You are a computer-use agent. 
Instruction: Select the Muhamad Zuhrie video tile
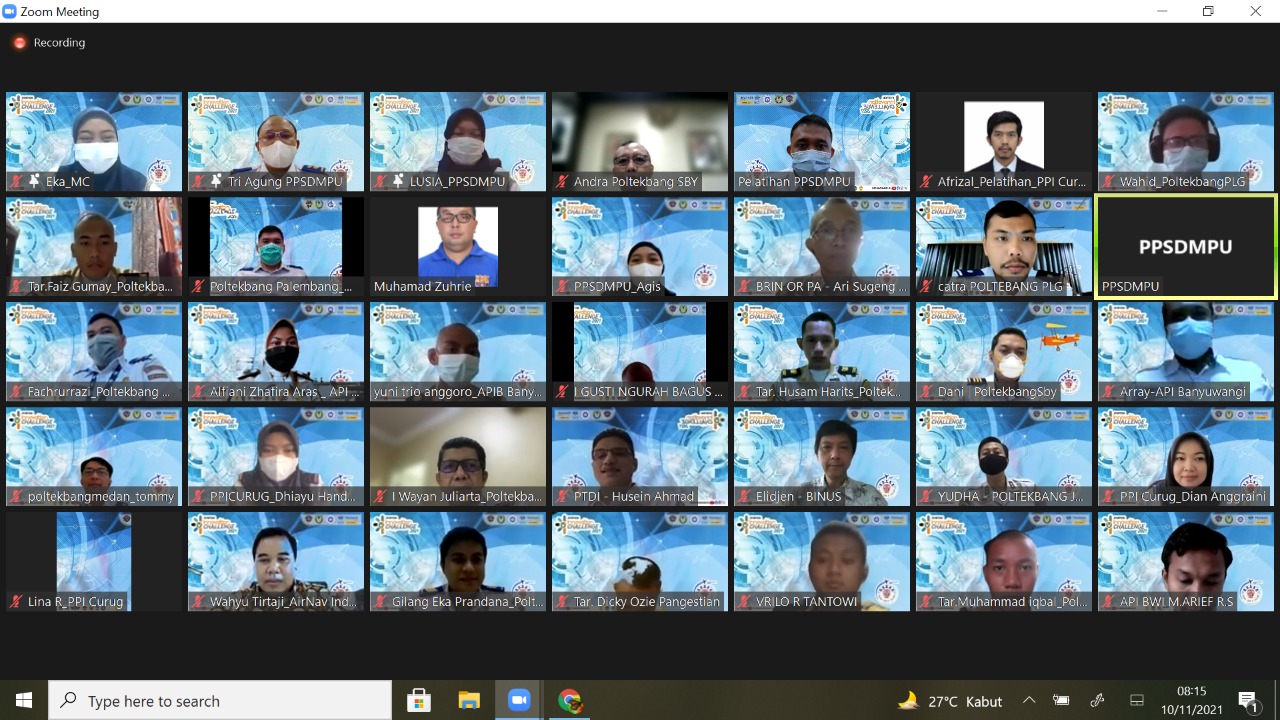coord(458,246)
